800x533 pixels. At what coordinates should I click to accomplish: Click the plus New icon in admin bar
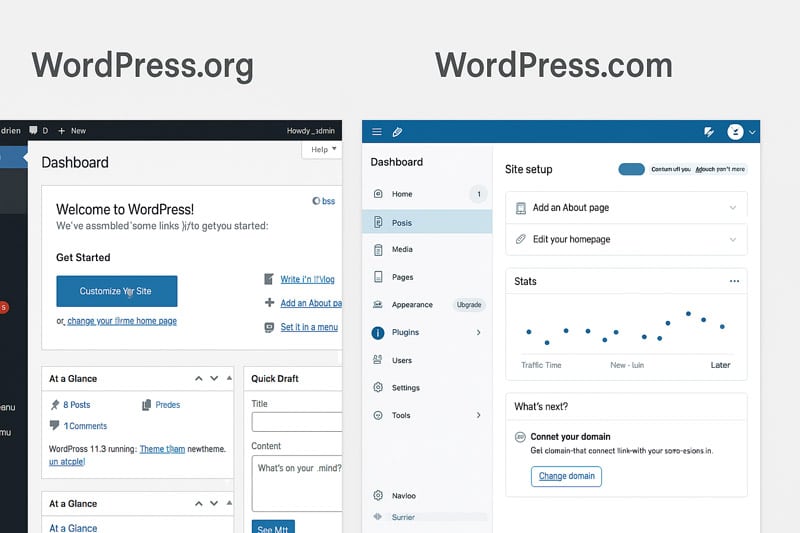pos(61,131)
